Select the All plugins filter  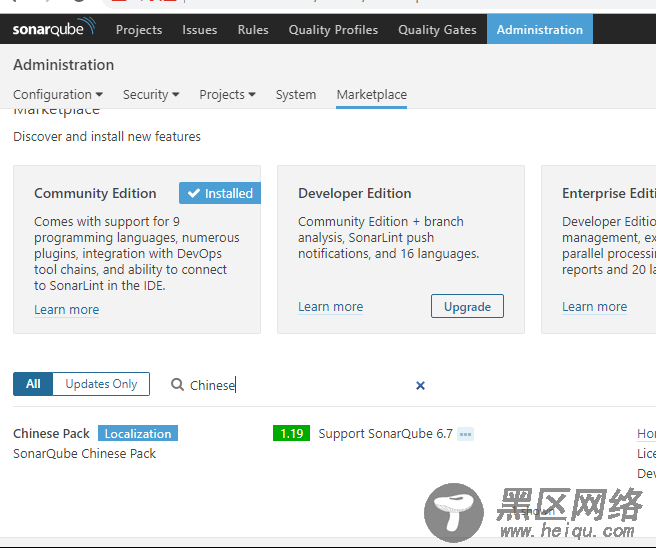(33, 384)
